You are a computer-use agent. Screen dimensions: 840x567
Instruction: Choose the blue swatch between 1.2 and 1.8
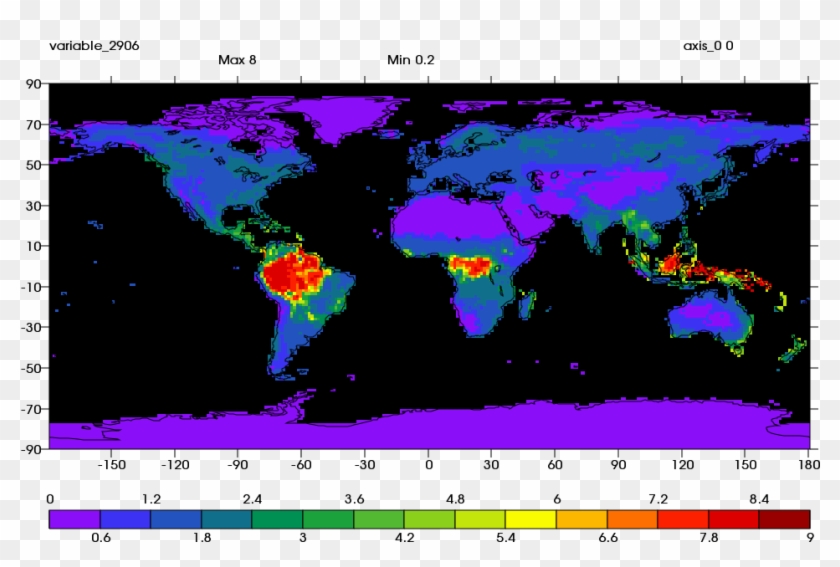click(176, 519)
